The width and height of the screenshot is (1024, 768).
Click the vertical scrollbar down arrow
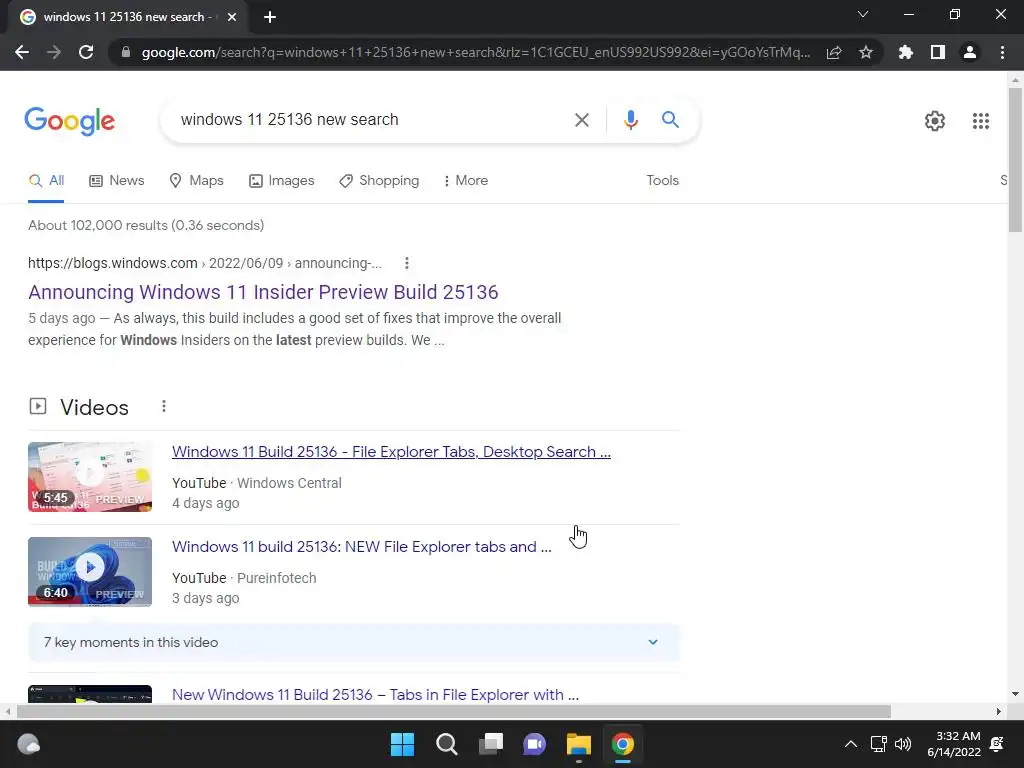(1015, 694)
